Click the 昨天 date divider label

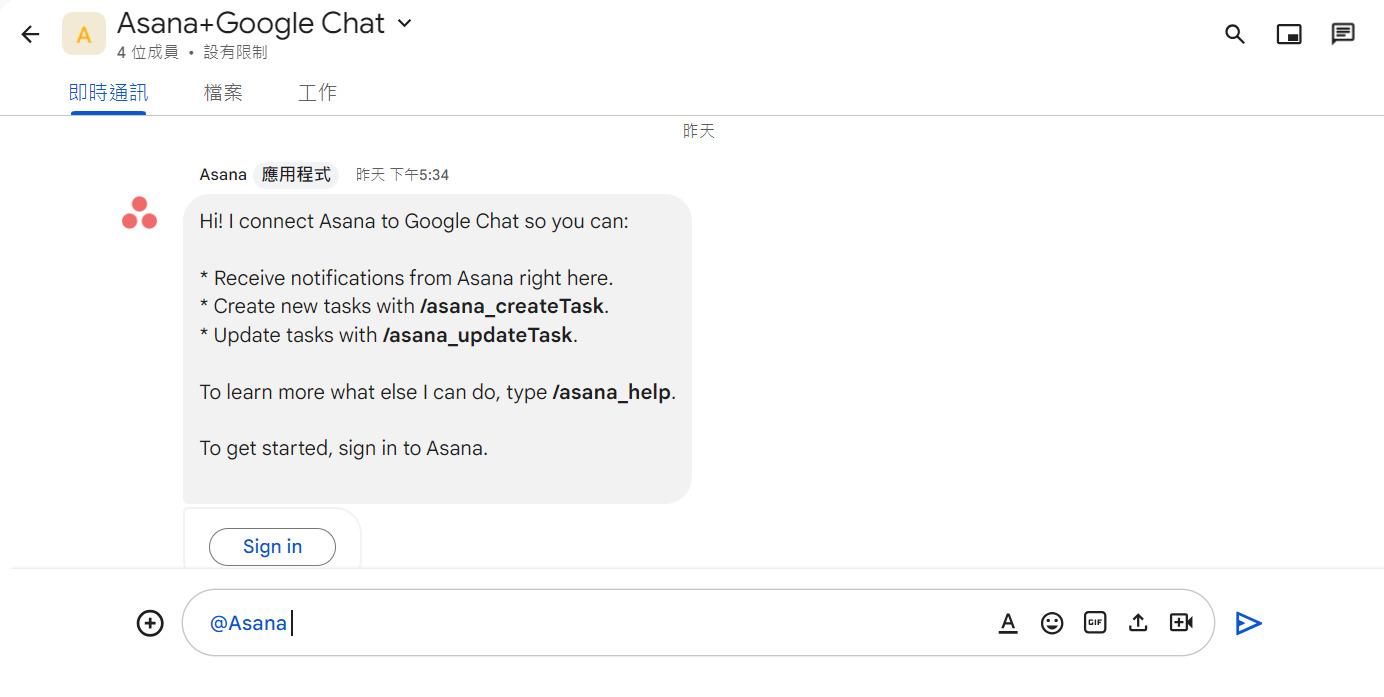[699, 131]
